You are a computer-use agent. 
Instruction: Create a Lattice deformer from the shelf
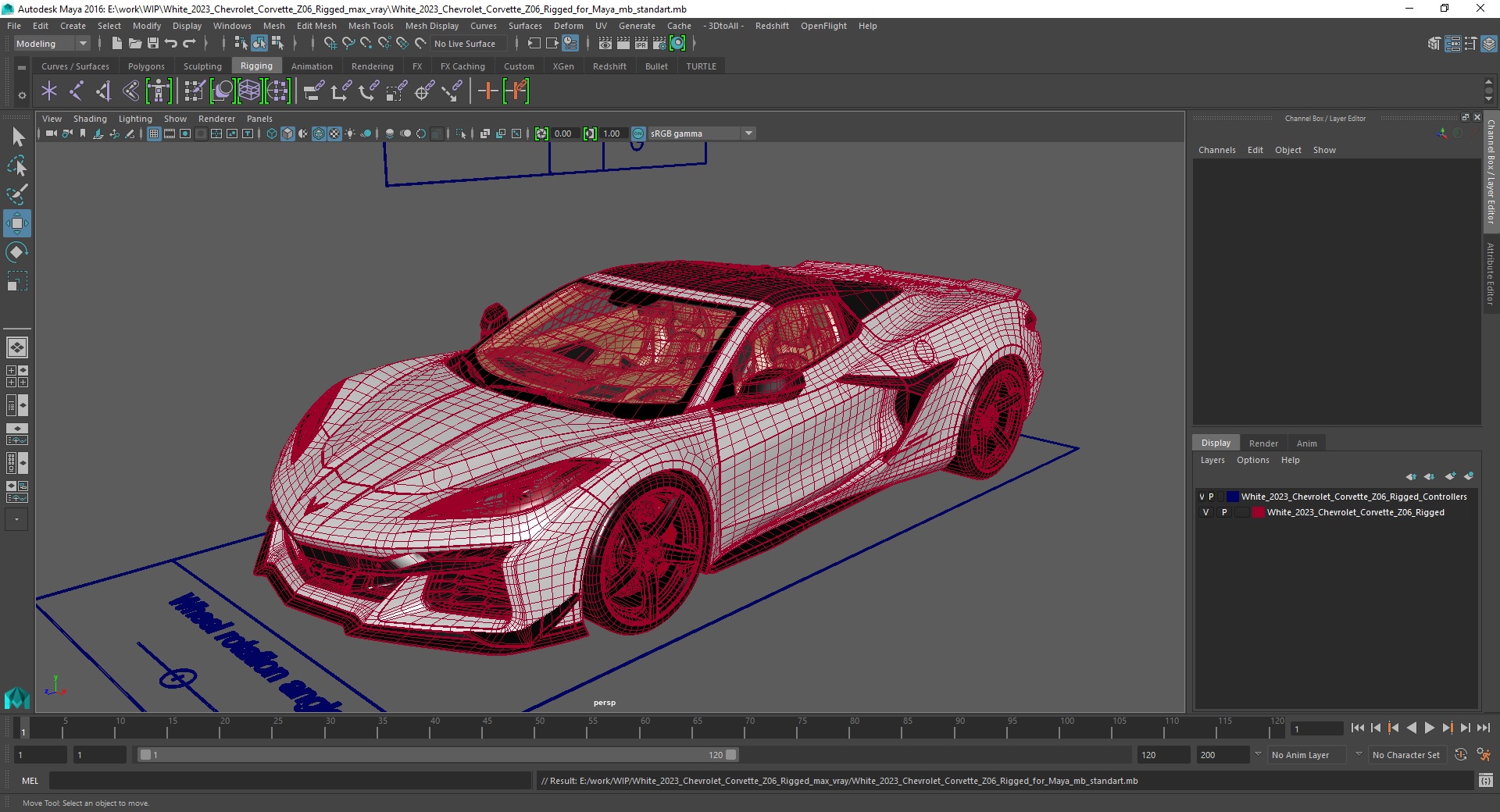(250, 91)
